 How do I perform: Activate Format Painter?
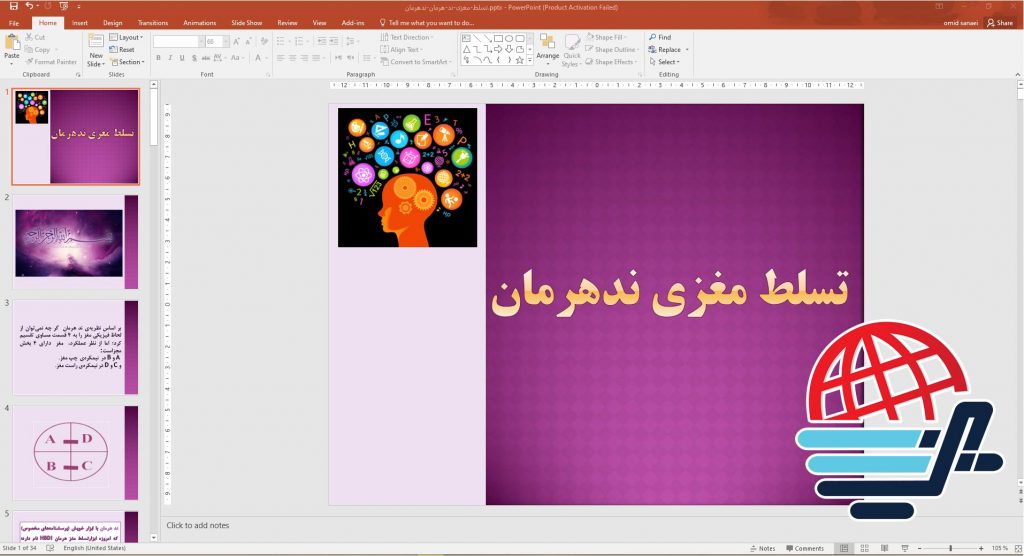51,62
